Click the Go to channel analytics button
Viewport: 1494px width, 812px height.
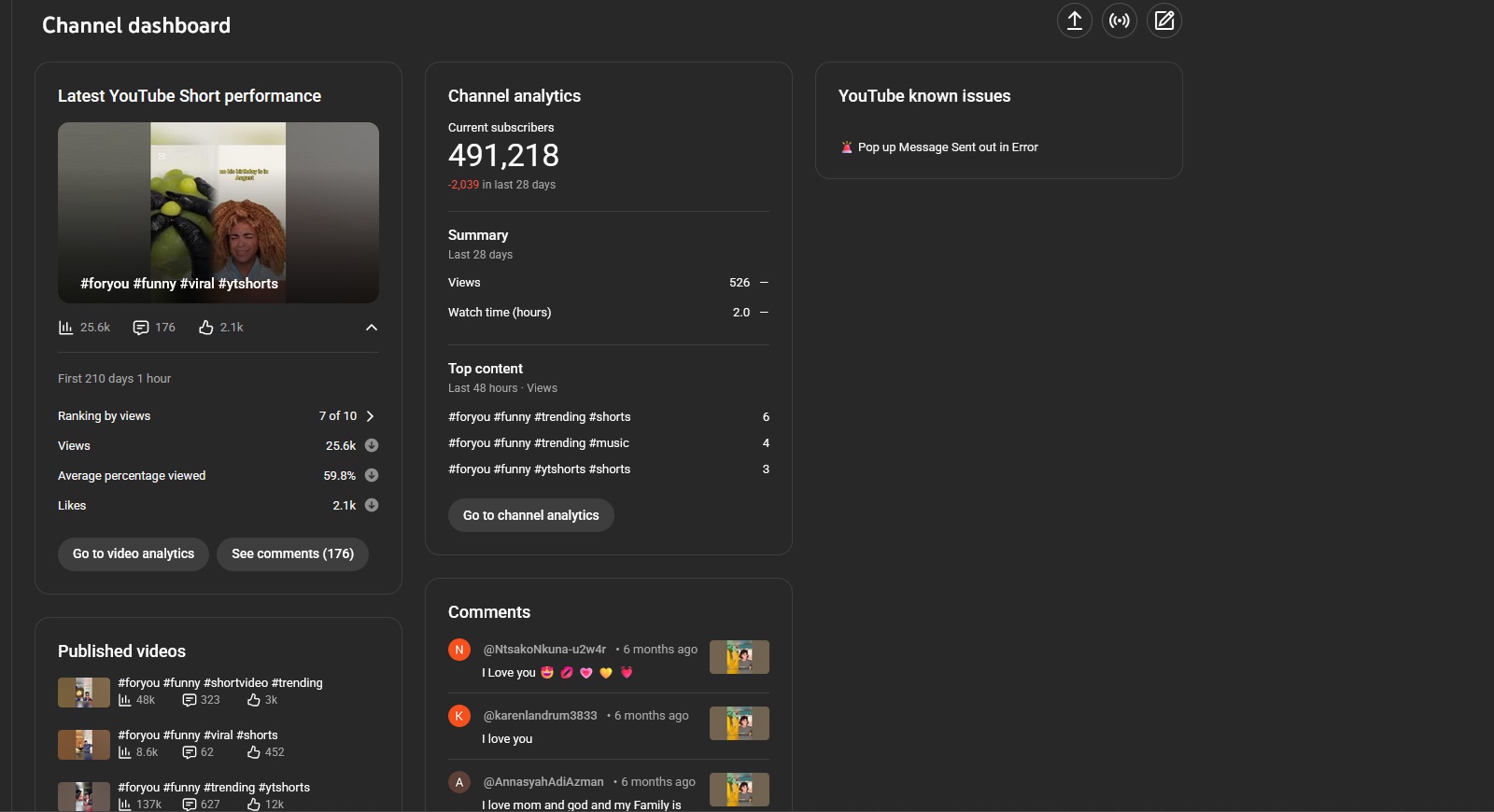(x=530, y=515)
